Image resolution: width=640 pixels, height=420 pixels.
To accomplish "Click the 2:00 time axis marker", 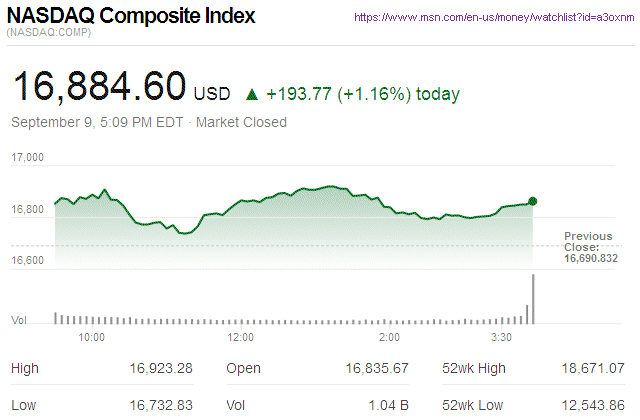I will (389, 338).
